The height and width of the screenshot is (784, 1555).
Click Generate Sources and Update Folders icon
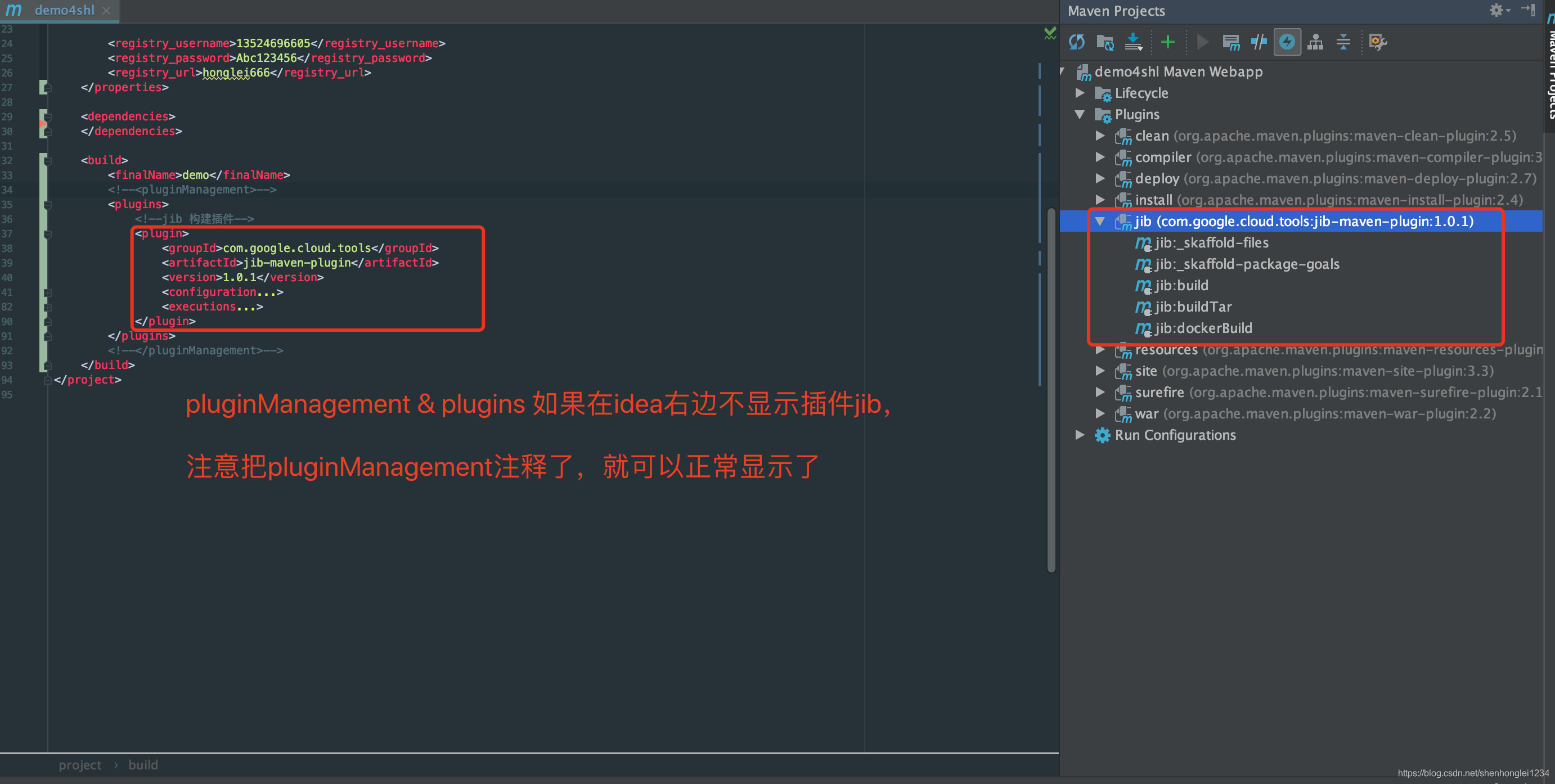pyautogui.click(x=1105, y=42)
